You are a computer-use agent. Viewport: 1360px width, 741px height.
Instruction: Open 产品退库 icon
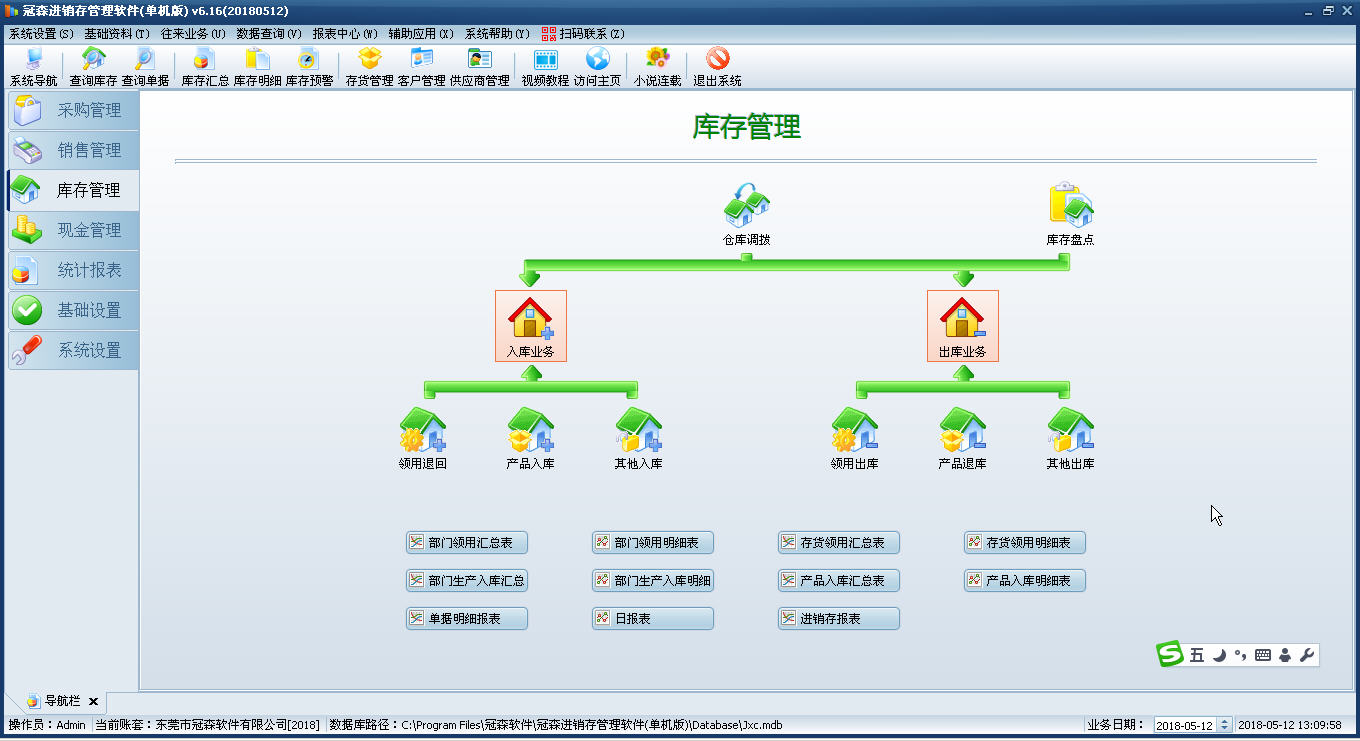coord(963,438)
